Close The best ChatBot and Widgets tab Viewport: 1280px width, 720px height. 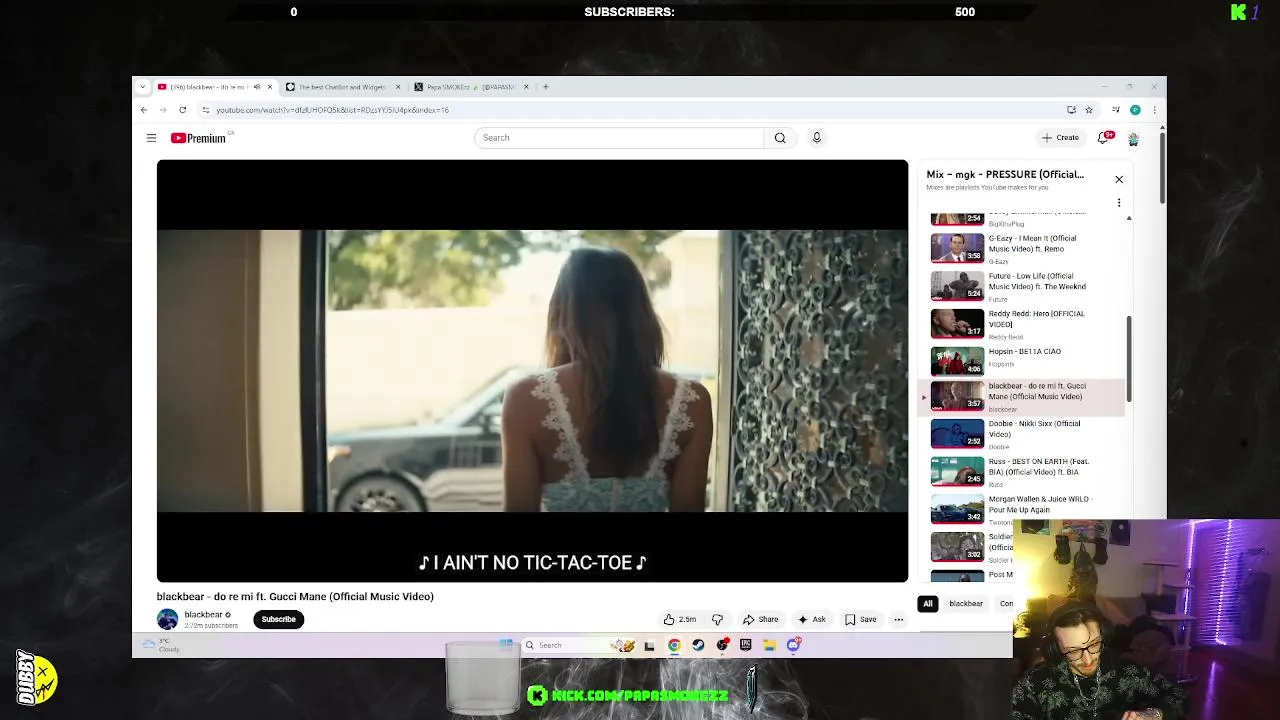point(398,87)
